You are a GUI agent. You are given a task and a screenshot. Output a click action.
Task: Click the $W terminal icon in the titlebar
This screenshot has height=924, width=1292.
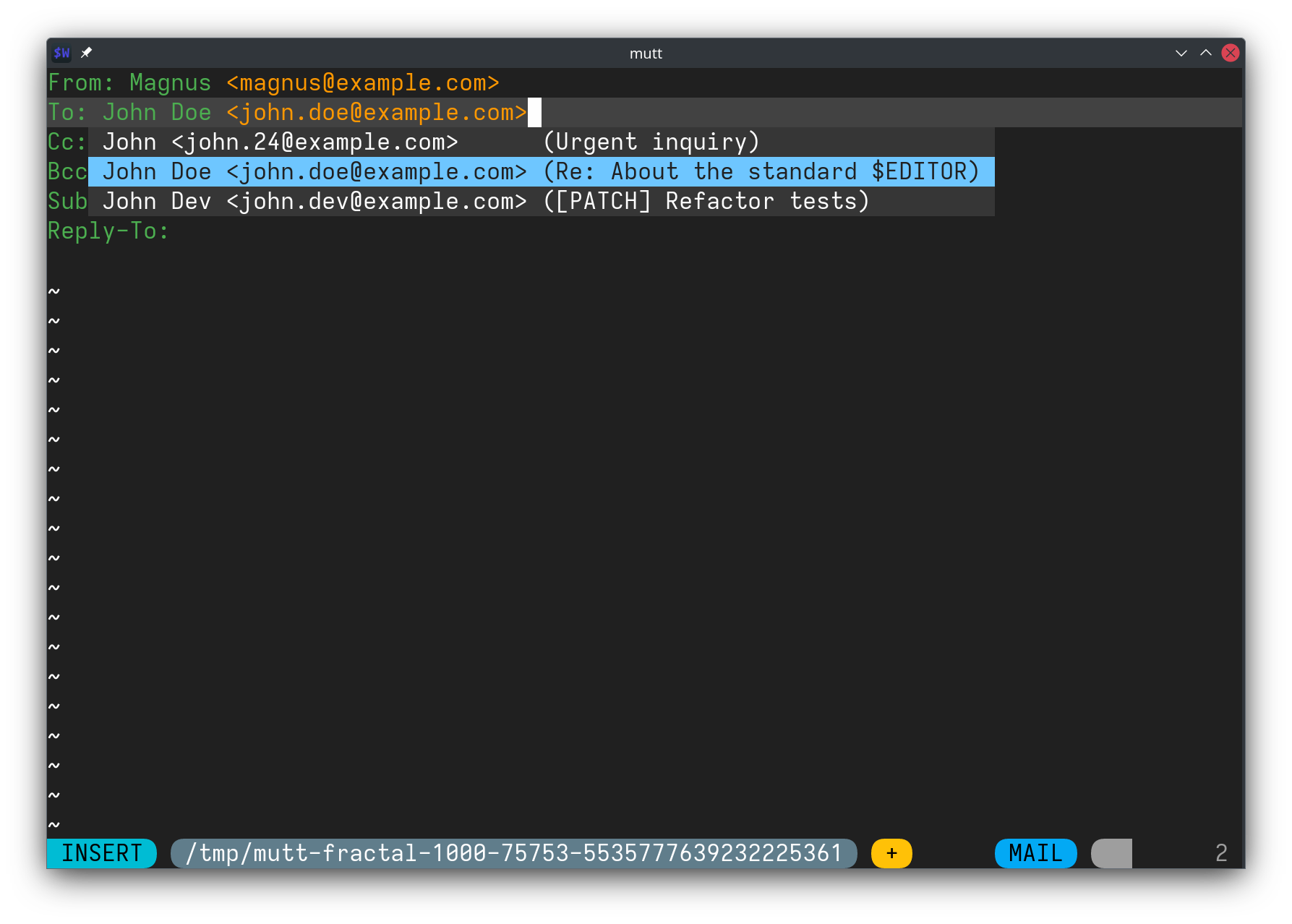61,52
